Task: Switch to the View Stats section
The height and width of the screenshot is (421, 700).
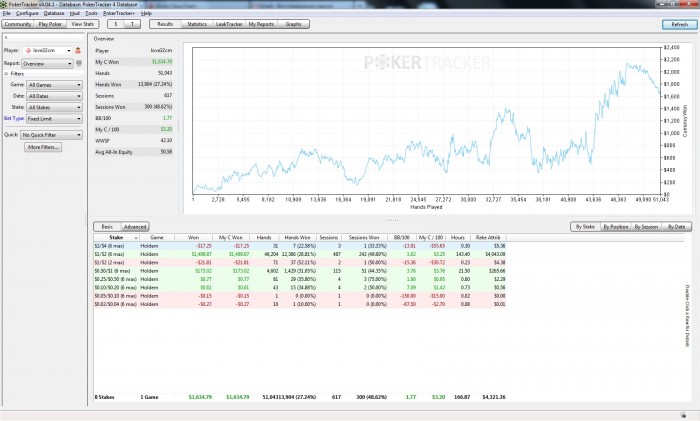Action: [x=83, y=24]
